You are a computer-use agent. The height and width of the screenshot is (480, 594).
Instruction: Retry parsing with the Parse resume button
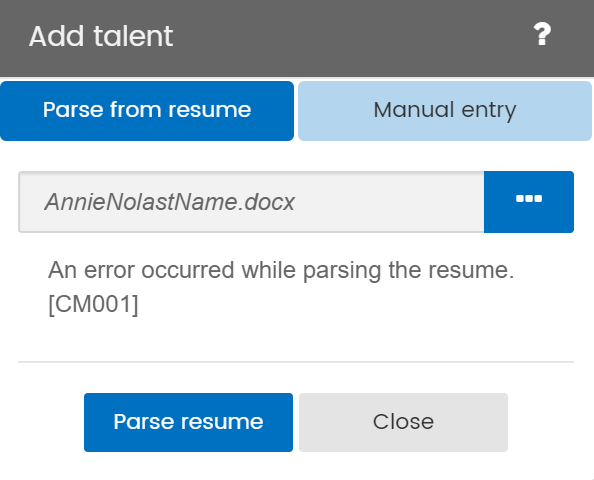pyautogui.click(x=188, y=422)
